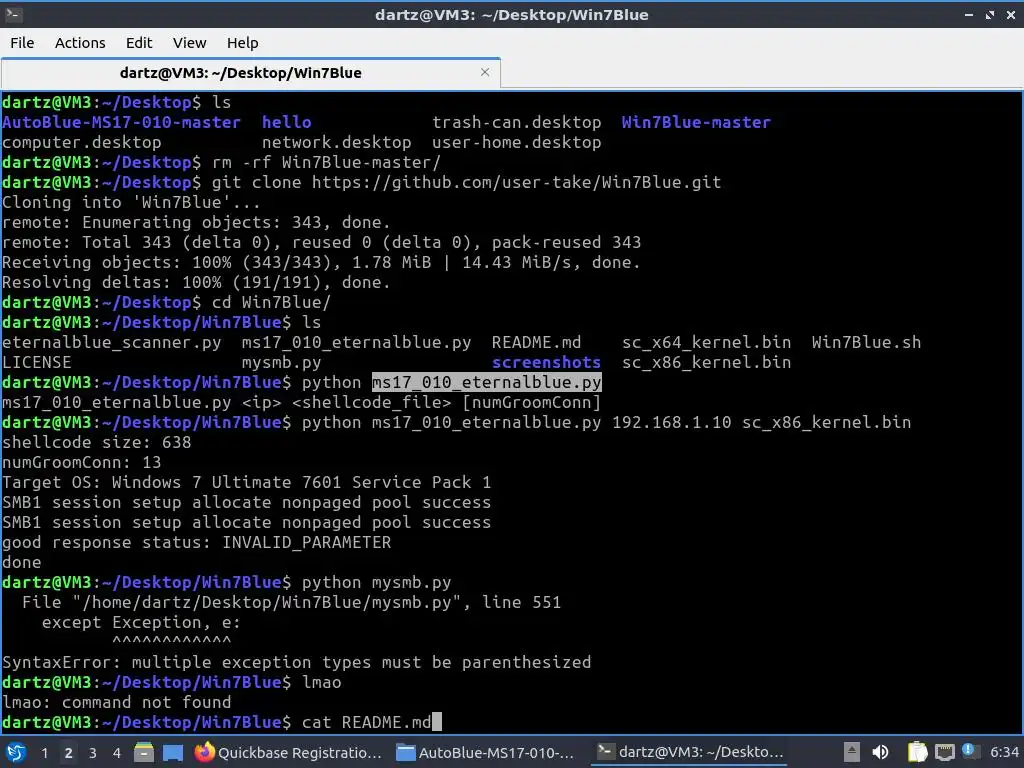The width and height of the screenshot is (1024, 768).
Task: Open the Actions menu
Action: [80, 42]
